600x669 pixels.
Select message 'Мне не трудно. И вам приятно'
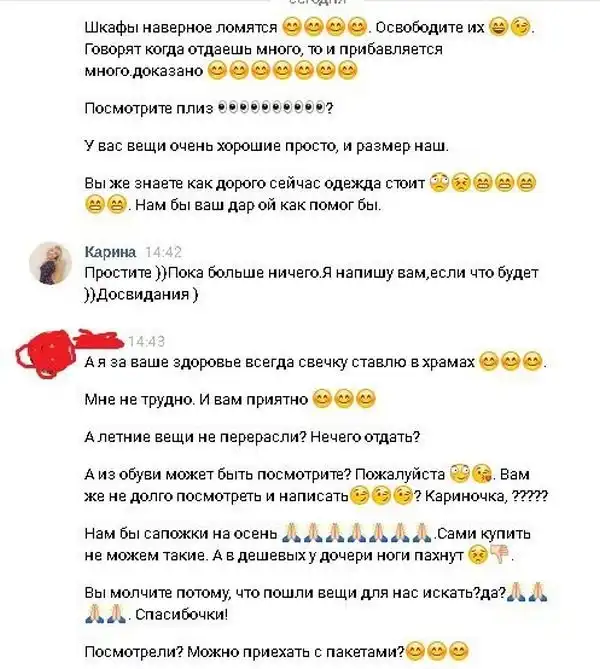(x=230, y=399)
